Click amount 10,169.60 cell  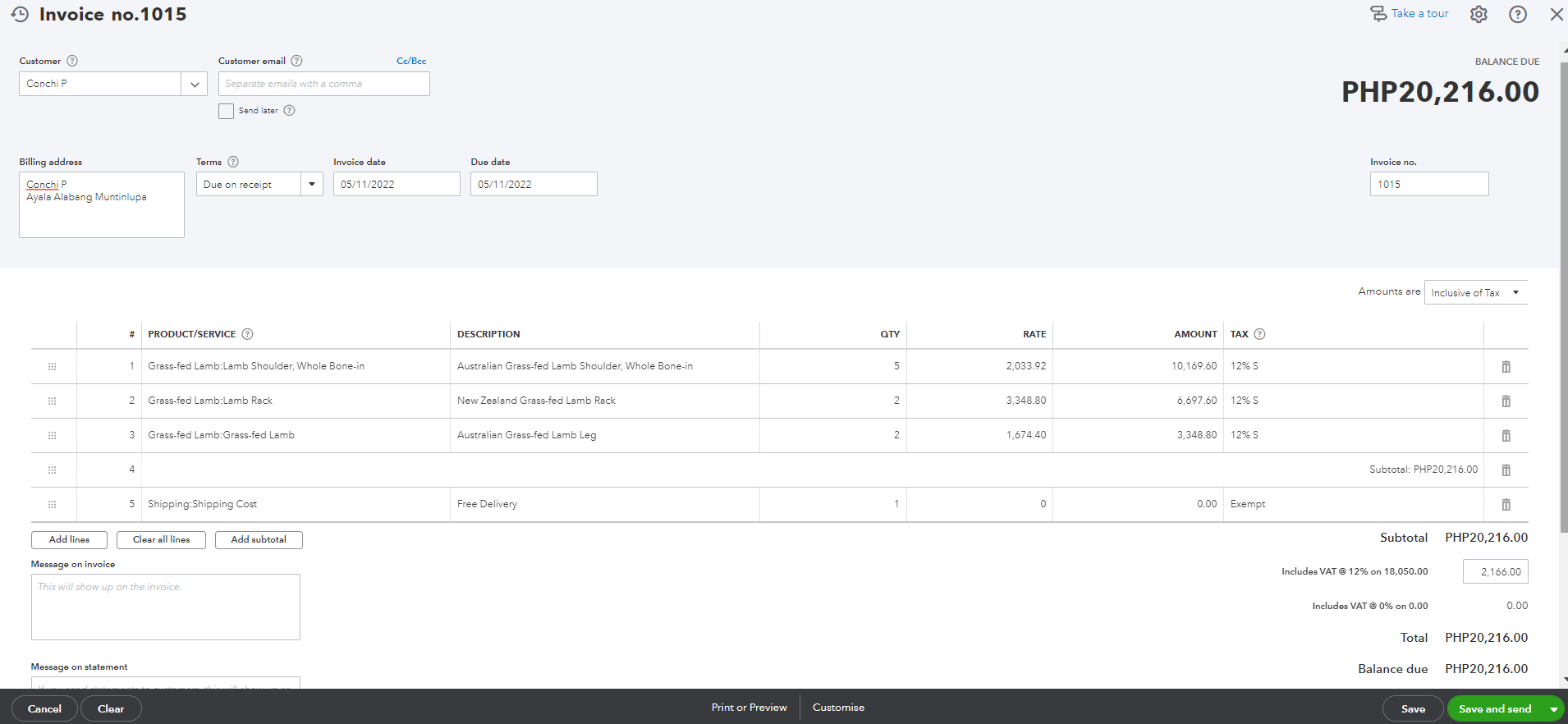pos(1137,366)
